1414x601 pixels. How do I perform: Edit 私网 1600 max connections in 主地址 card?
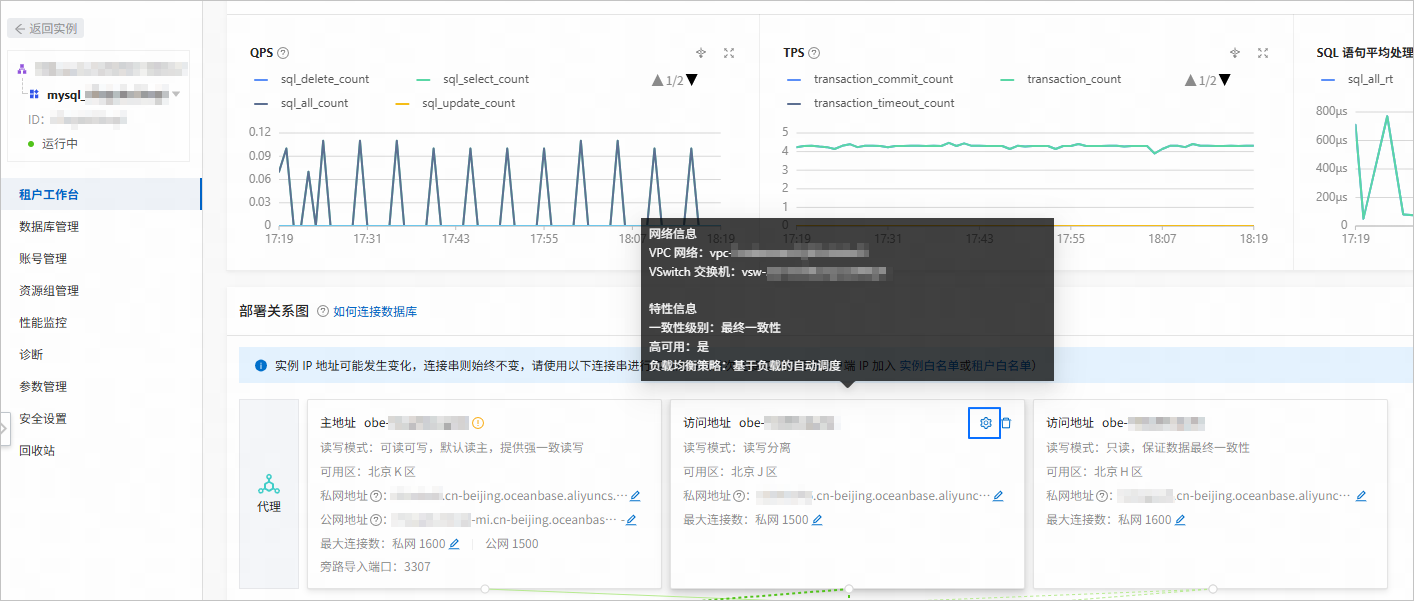pyautogui.click(x=455, y=543)
